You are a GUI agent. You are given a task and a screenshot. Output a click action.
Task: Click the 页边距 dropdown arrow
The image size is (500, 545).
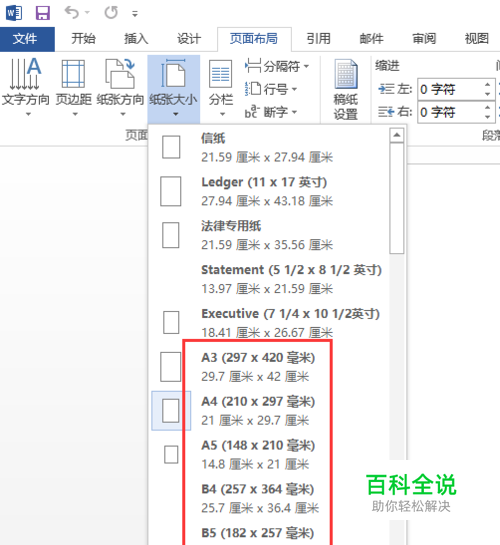click(75, 114)
